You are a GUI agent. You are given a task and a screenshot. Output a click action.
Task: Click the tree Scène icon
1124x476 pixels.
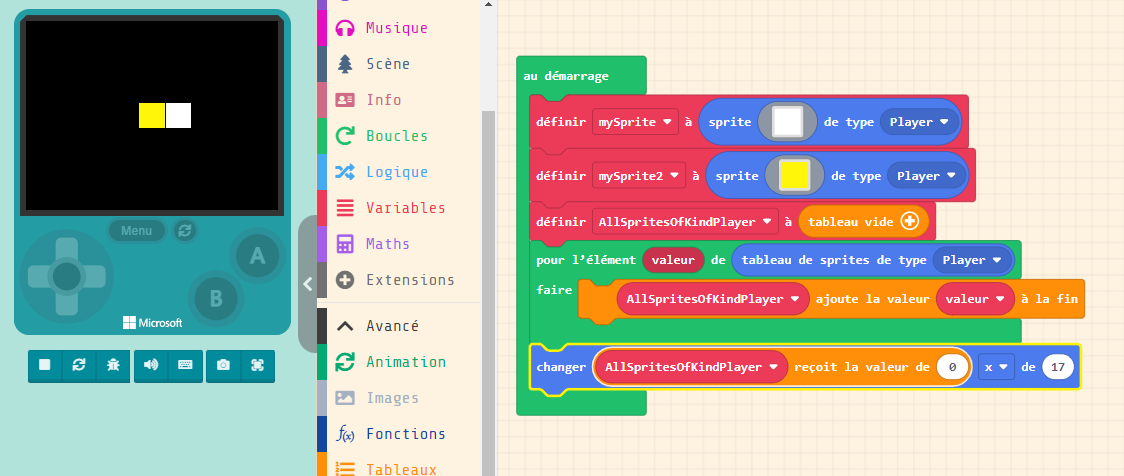tap(345, 64)
